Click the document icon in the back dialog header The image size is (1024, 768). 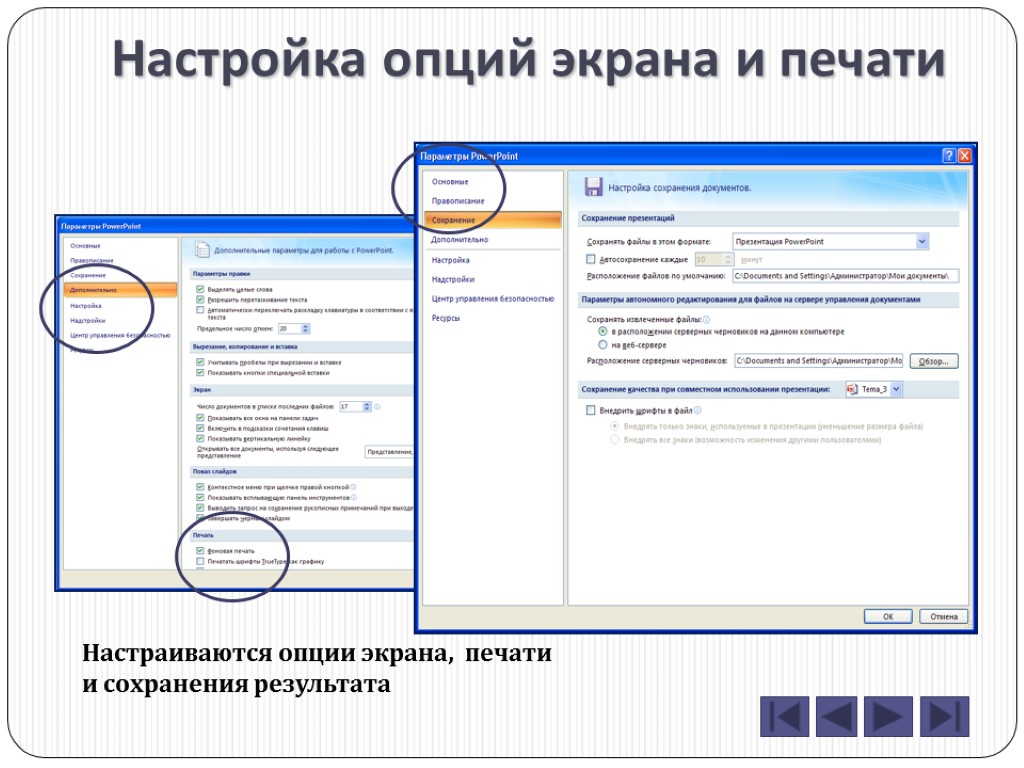tap(202, 249)
